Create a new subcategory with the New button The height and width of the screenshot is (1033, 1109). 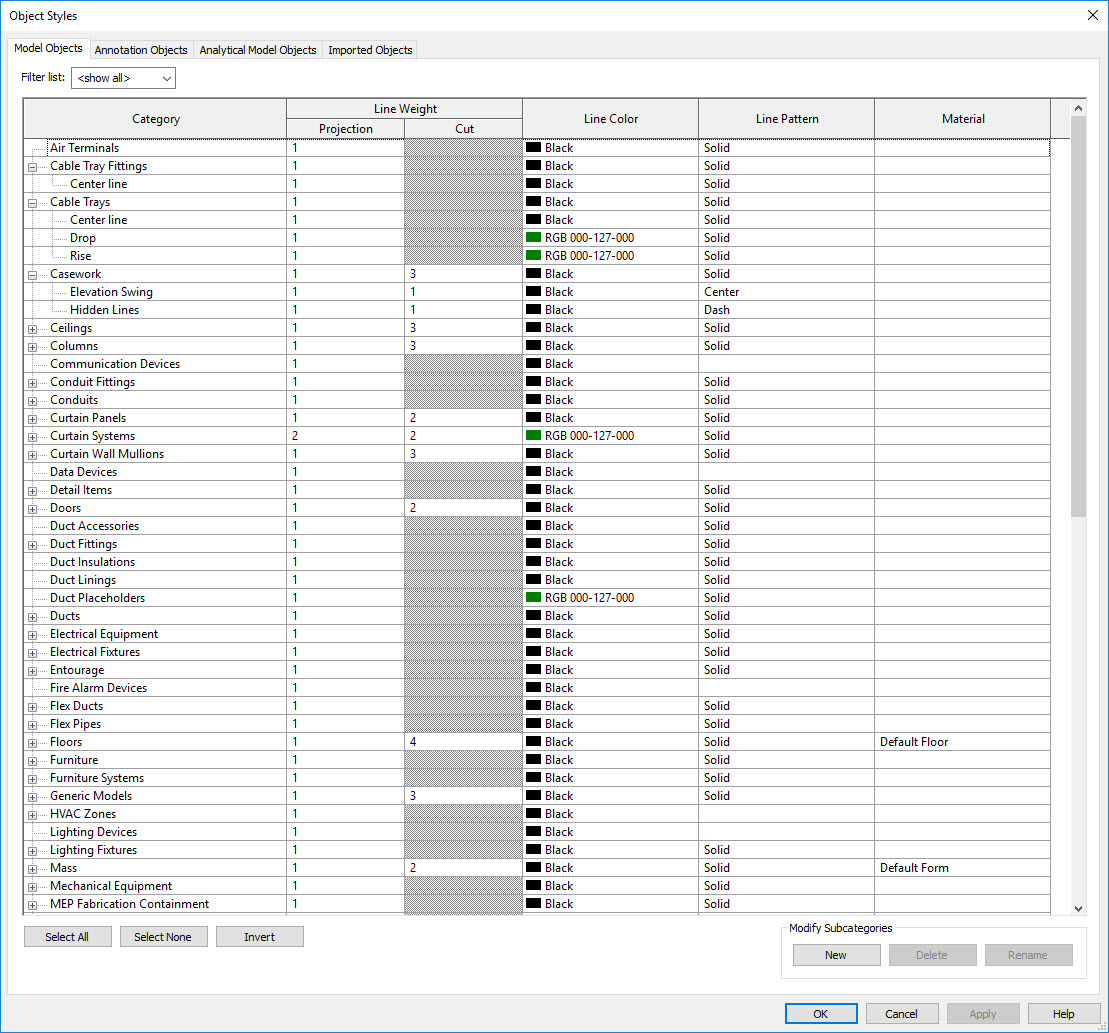click(x=836, y=955)
